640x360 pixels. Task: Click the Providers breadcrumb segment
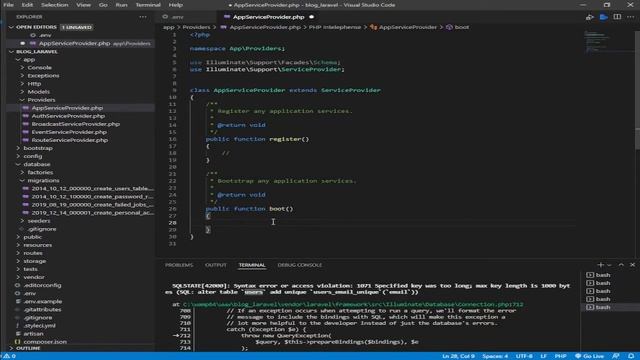[x=196, y=27]
